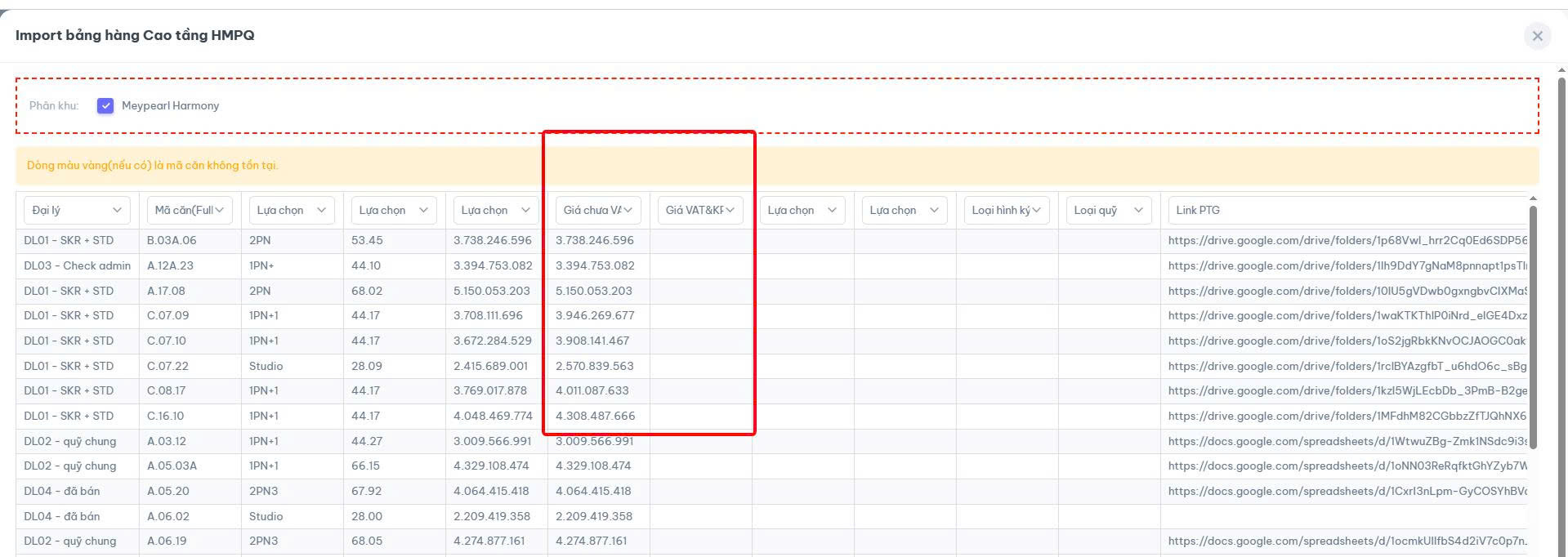The image size is (1568, 557).
Task: Select the price 3.708.111.696
Action: click(488, 315)
